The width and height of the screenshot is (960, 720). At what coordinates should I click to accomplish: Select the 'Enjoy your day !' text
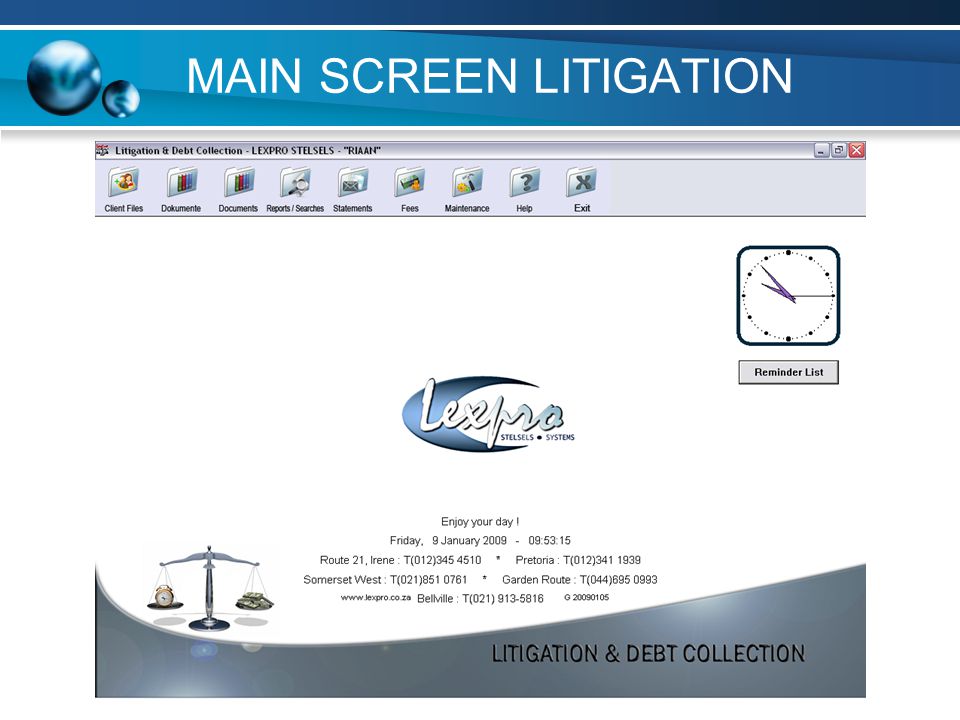tap(480, 522)
